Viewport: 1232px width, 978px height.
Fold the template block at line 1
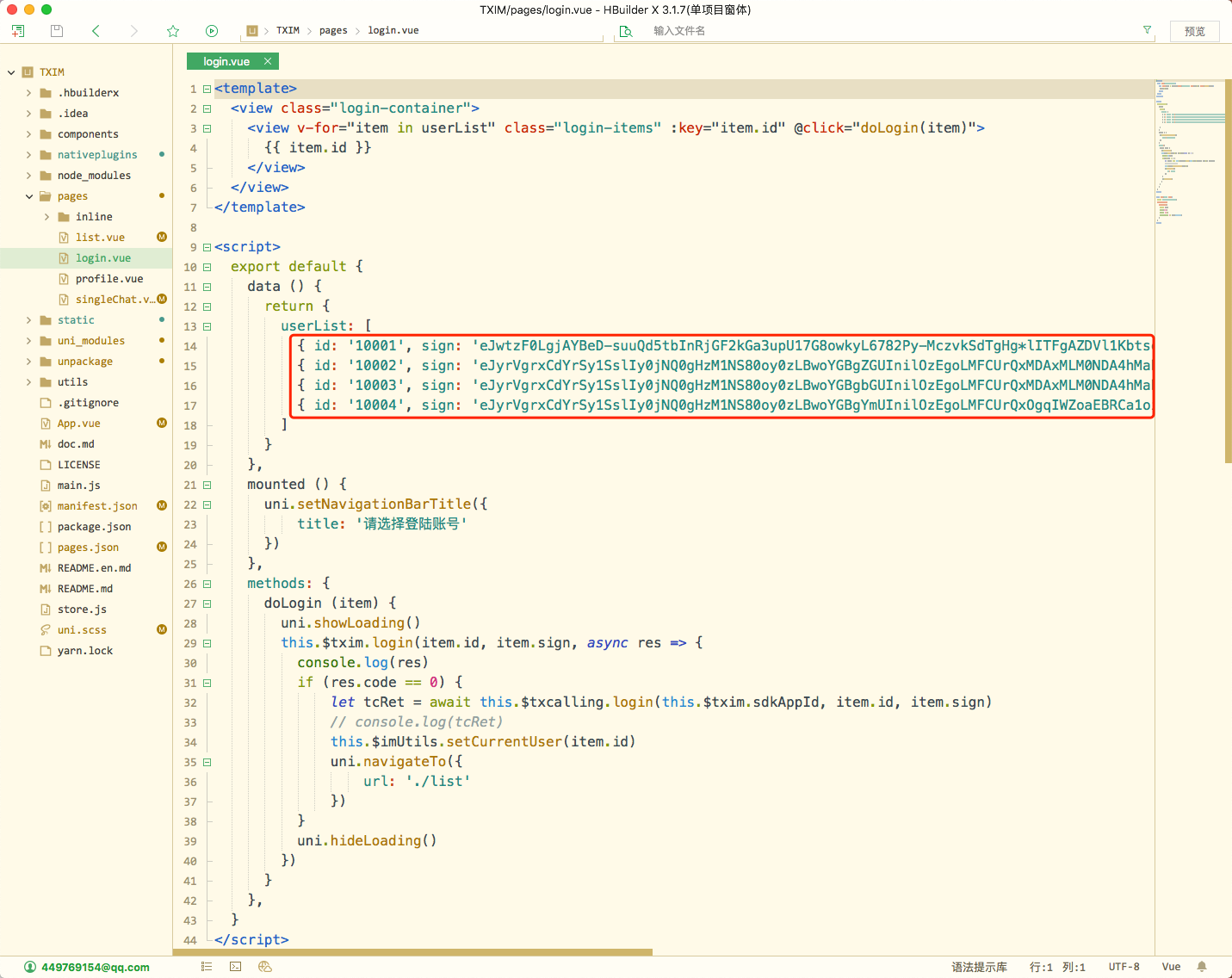pyautogui.click(x=207, y=89)
